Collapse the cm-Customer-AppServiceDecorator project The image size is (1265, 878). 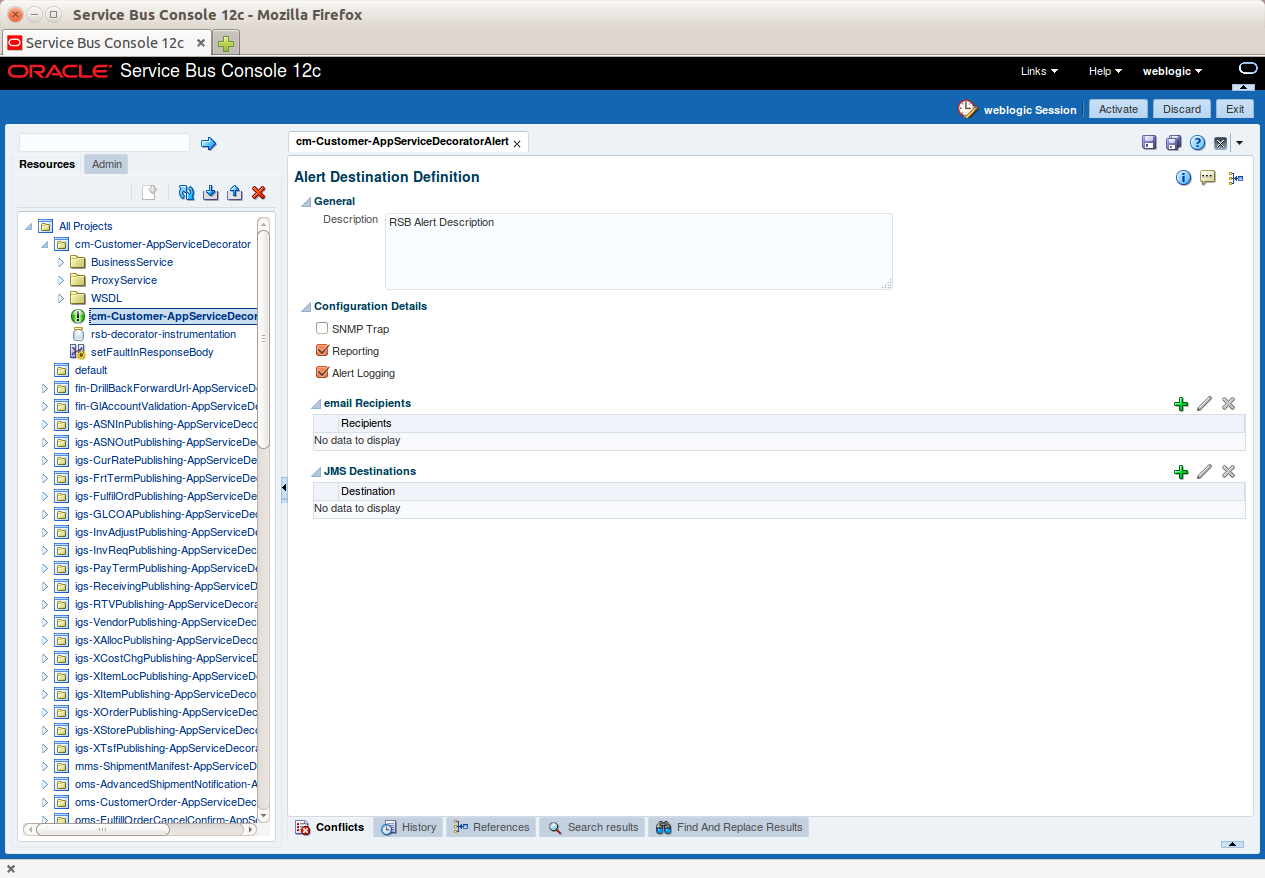click(x=45, y=244)
